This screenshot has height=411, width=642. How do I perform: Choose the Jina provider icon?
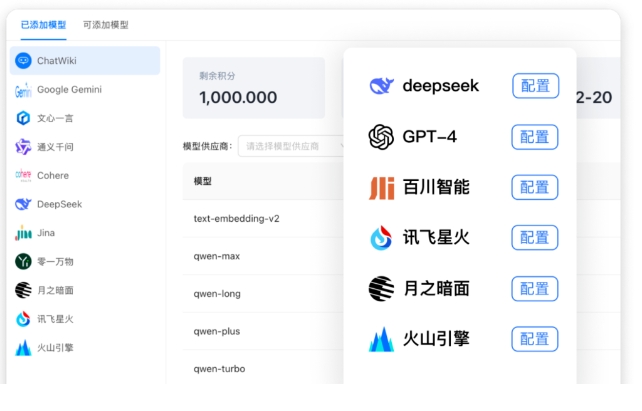pyautogui.click(x=23, y=233)
